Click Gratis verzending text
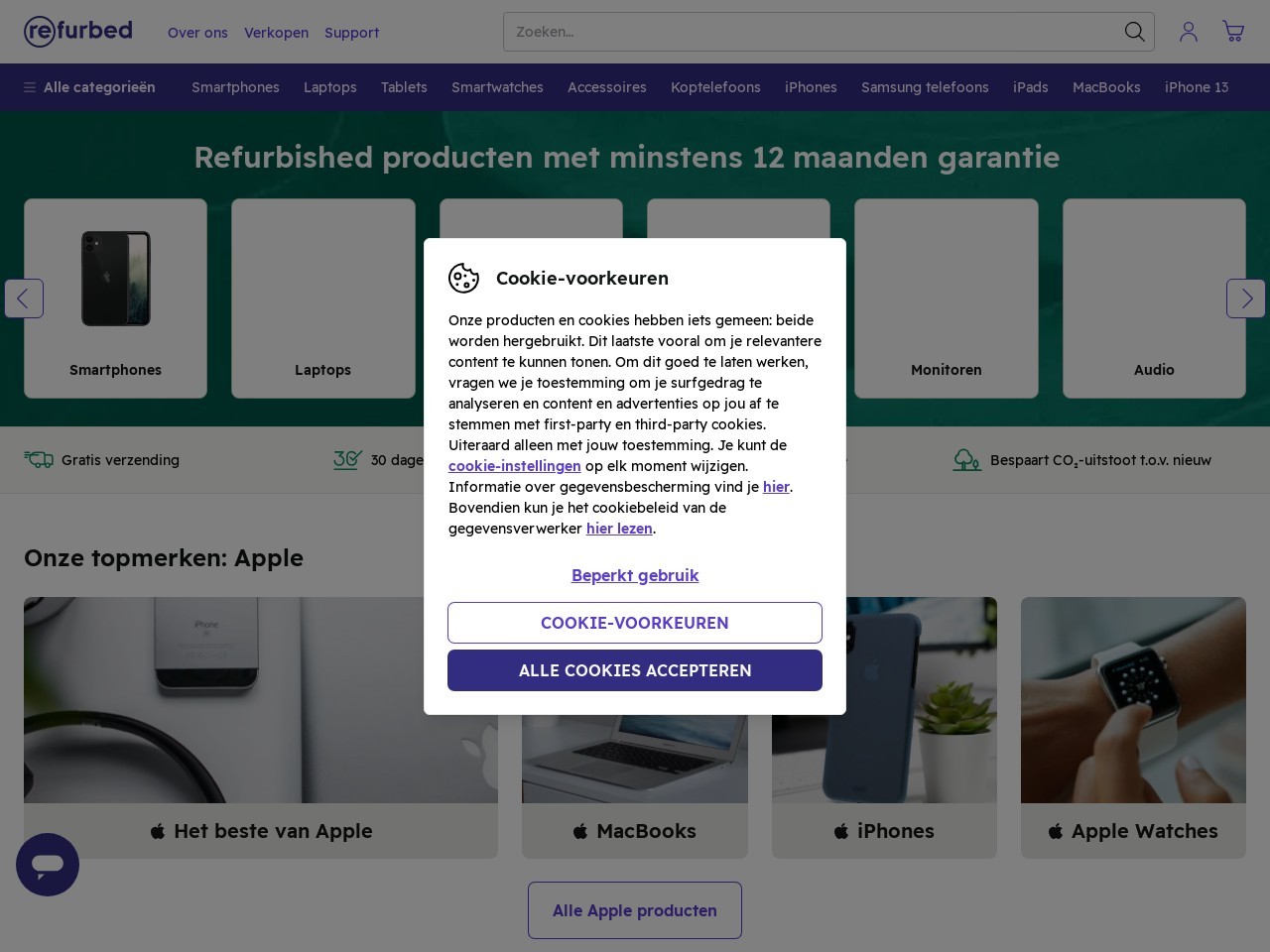This screenshot has width=1270, height=952. click(x=120, y=460)
